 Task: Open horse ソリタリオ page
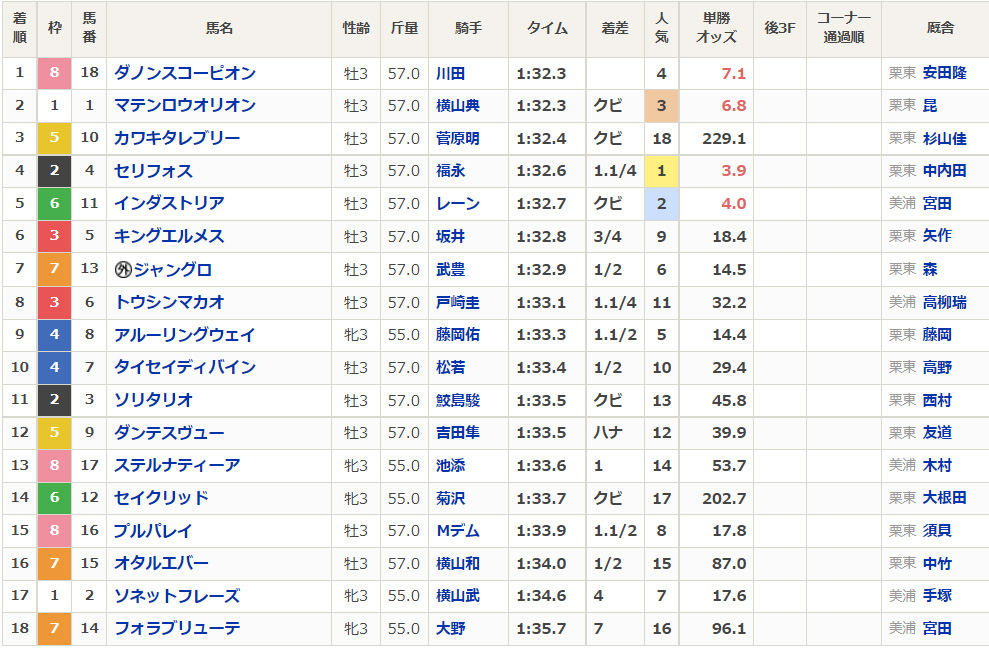pos(153,400)
